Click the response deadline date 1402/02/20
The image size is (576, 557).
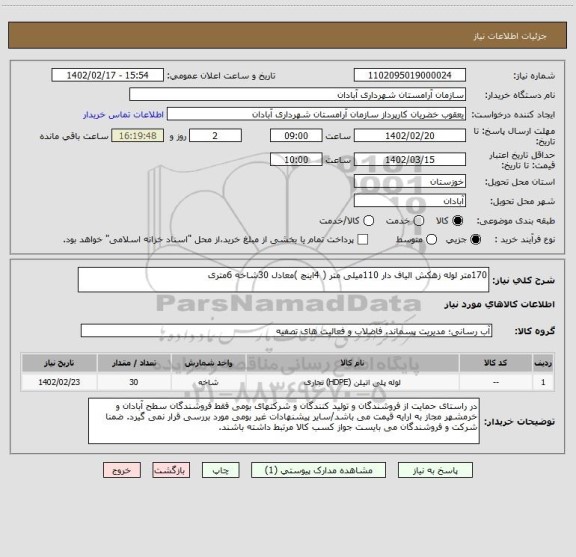coord(410,136)
